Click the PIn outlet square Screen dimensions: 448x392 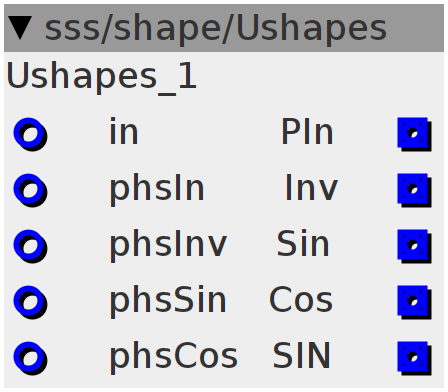(x=414, y=134)
